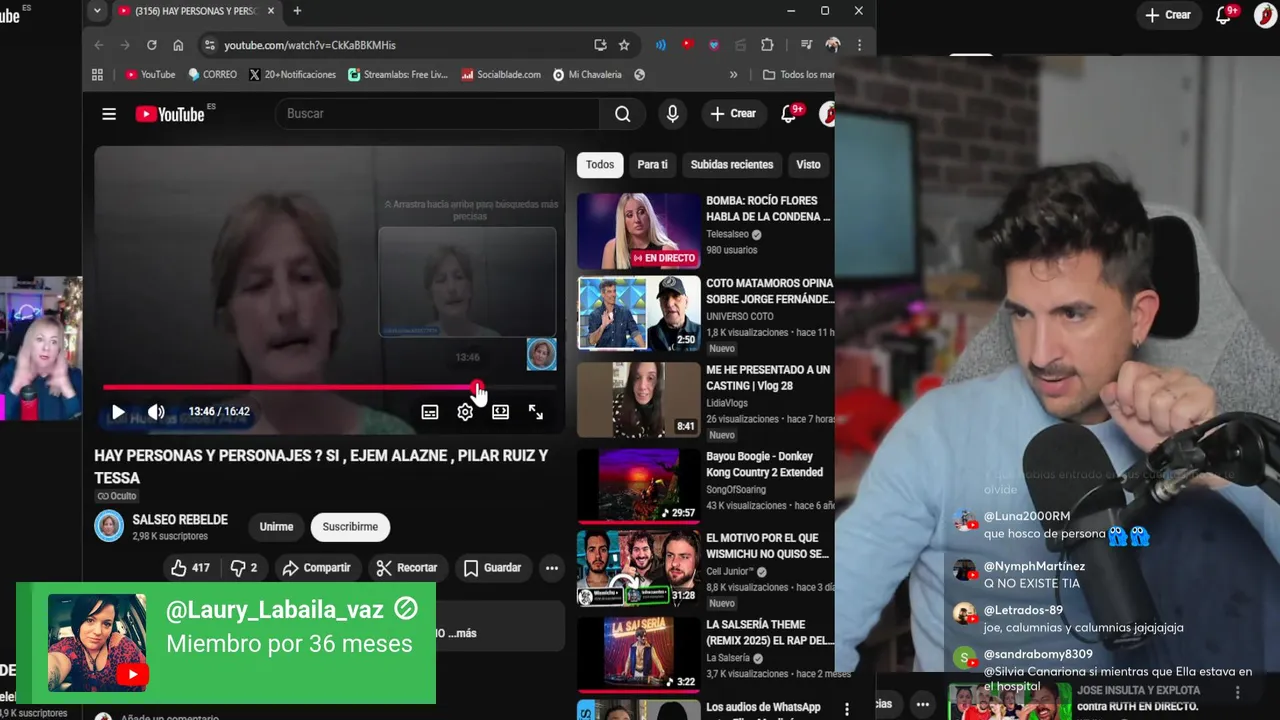Select the Subidas recientes filter chip
This screenshot has width=1280, height=720.
(732, 165)
